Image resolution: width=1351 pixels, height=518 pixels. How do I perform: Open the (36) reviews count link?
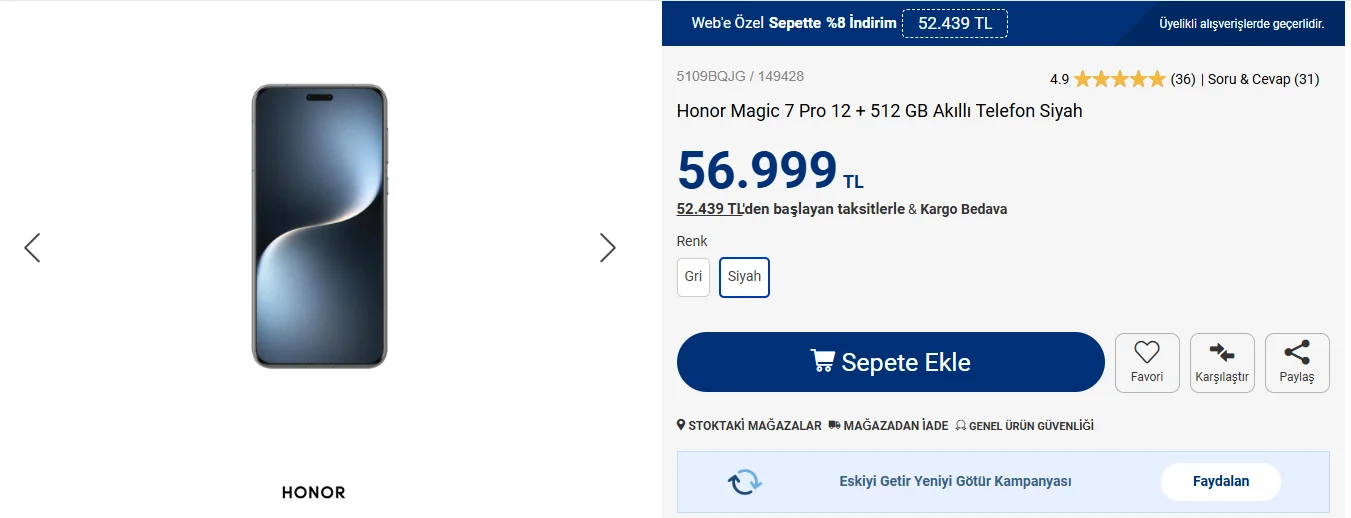click(1183, 79)
